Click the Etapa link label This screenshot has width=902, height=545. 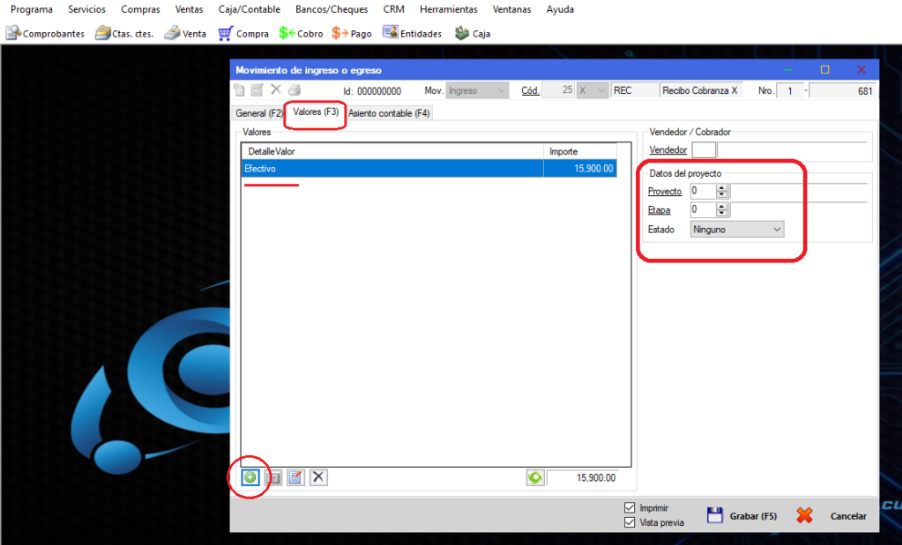click(659, 210)
